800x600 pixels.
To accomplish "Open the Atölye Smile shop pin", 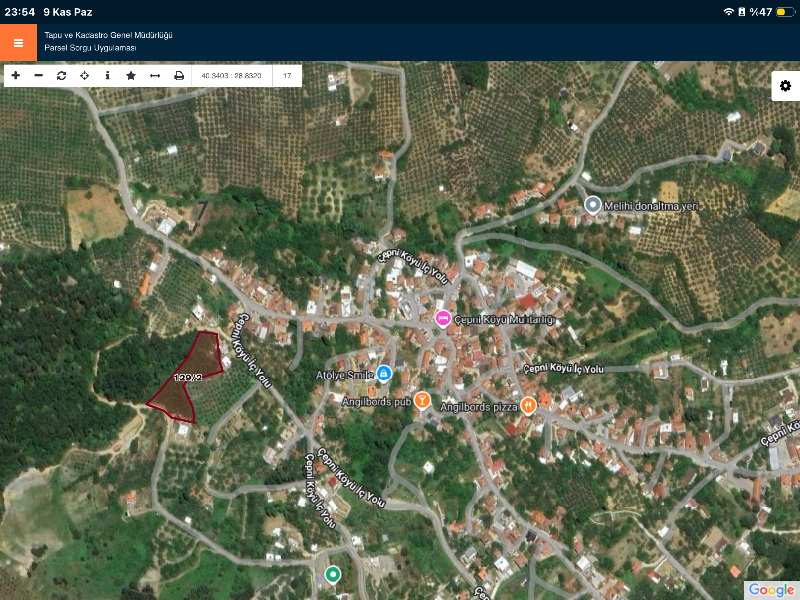I will tap(384, 374).
